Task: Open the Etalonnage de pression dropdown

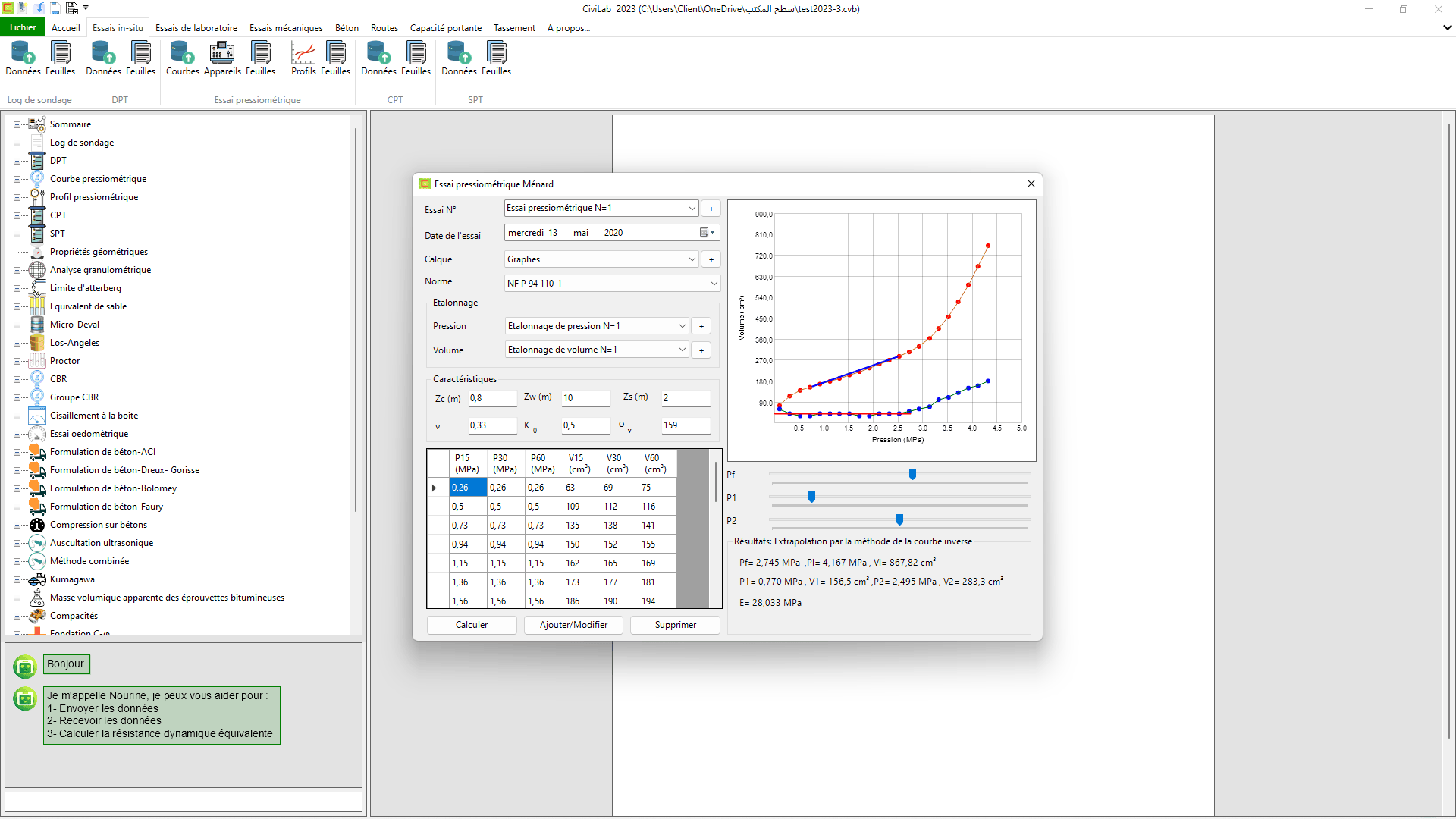Action: pyautogui.click(x=682, y=326)
